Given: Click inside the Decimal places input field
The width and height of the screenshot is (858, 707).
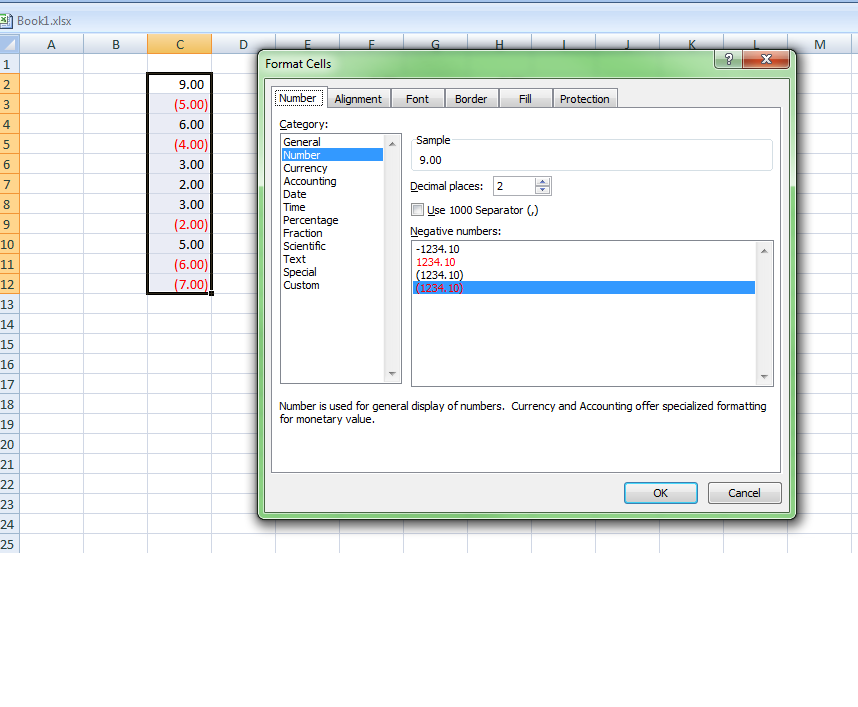Looking at the screenshot, I should [x=515, y=186].
